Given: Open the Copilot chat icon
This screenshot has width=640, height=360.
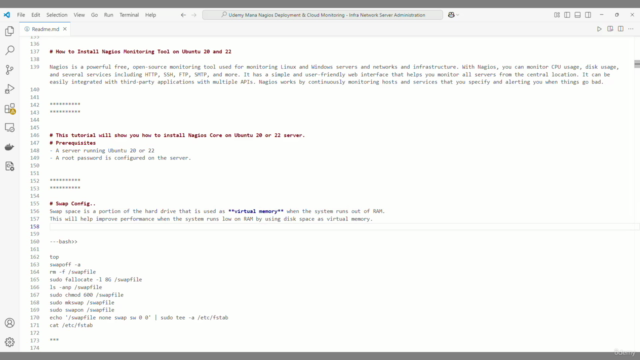Looking at the screenshot, I should pos(451,15).
